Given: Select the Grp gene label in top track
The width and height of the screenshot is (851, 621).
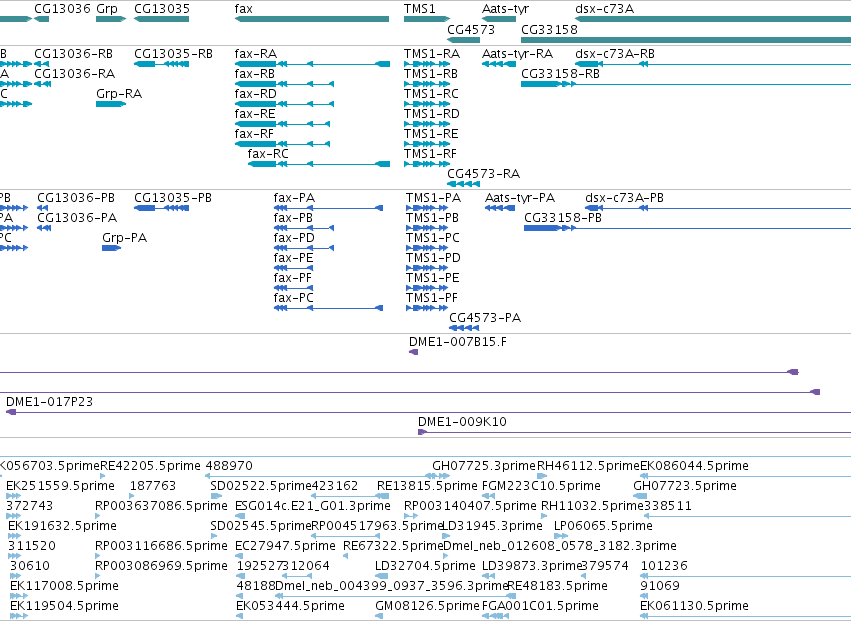Looking at the screenshot, I should (x=107, y=9).
